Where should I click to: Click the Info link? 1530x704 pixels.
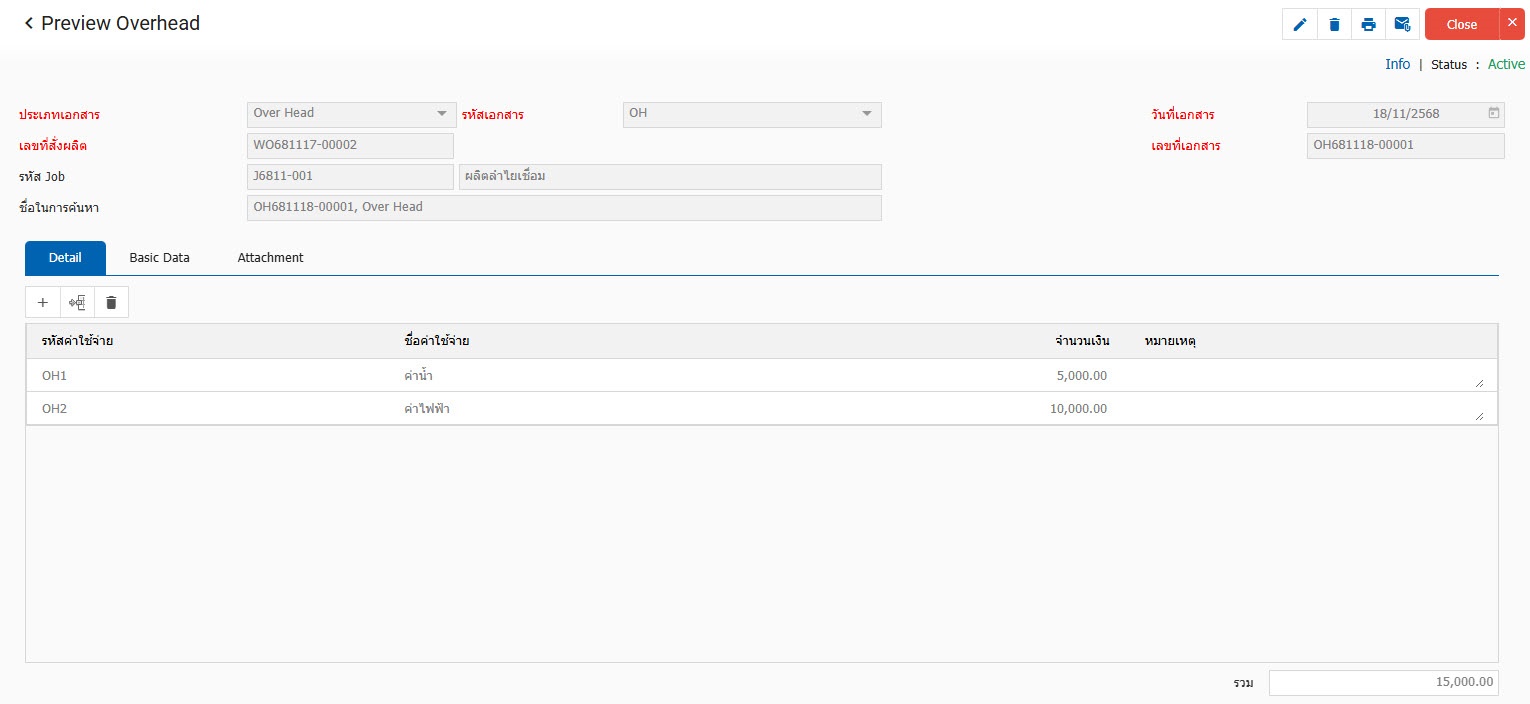1397,64
